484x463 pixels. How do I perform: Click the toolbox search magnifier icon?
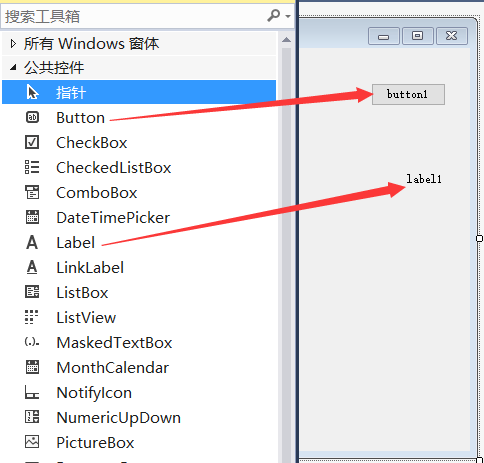pos(274,15)
